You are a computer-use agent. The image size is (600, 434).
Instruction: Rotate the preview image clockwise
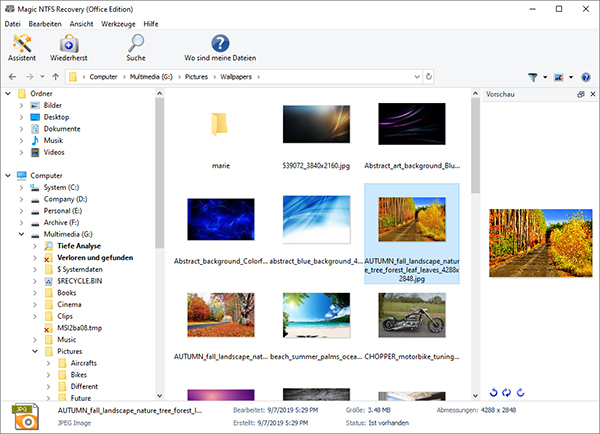[520, 392]
